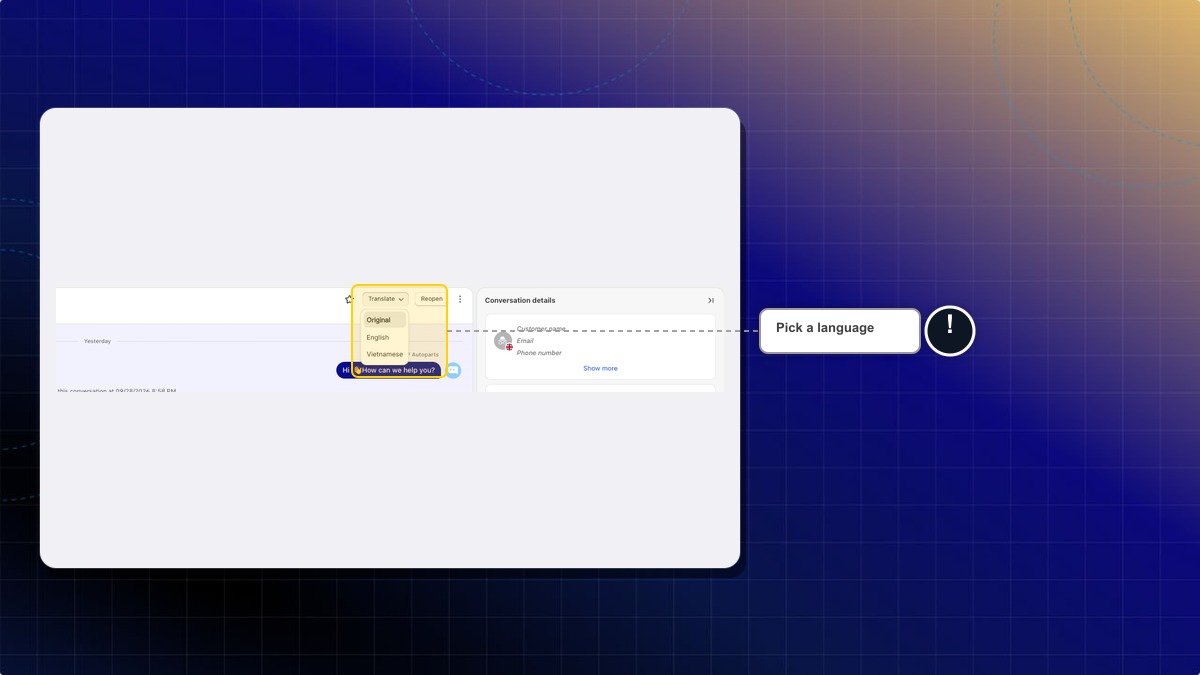The height and width of the screenshot is (675, 1200).
Task: Click the UK flag badge on avatar
Action: 509,347
